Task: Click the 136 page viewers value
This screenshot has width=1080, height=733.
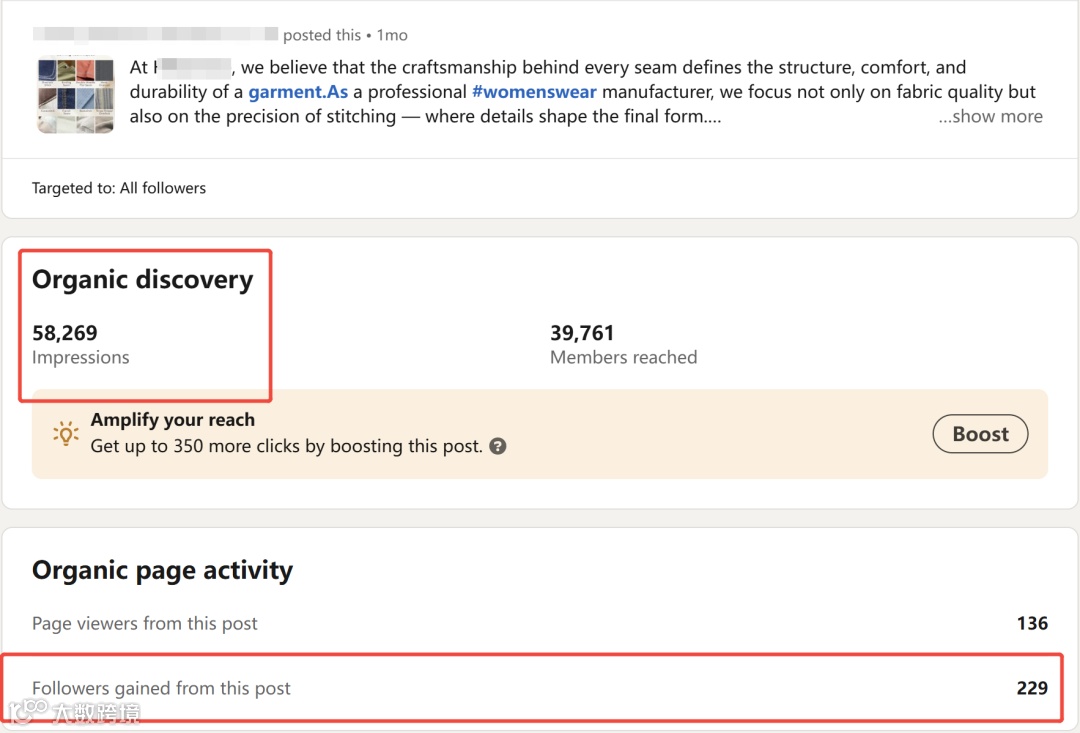Action: [1032, 623]
